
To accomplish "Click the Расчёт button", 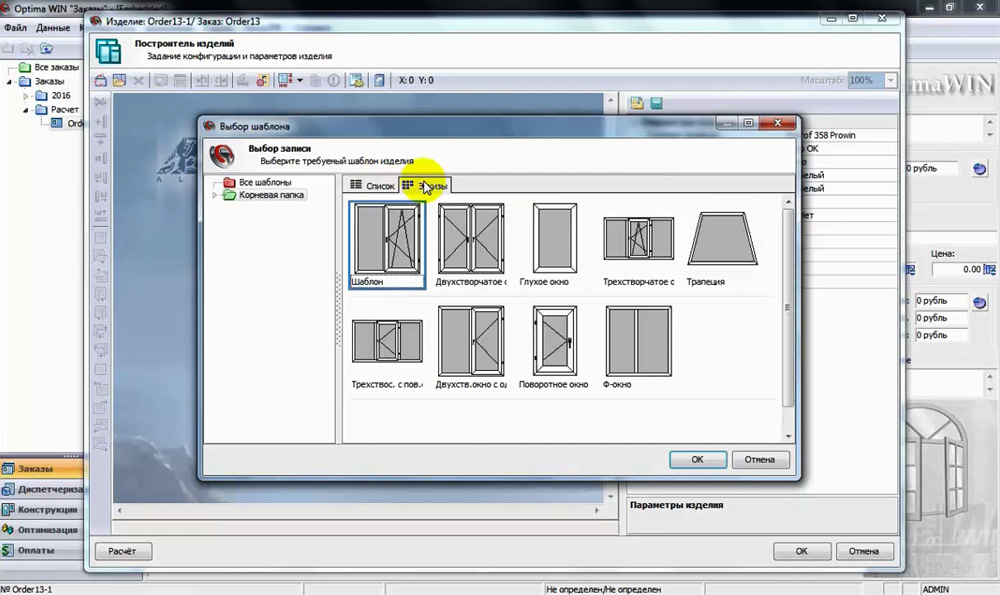I will 122,551.
